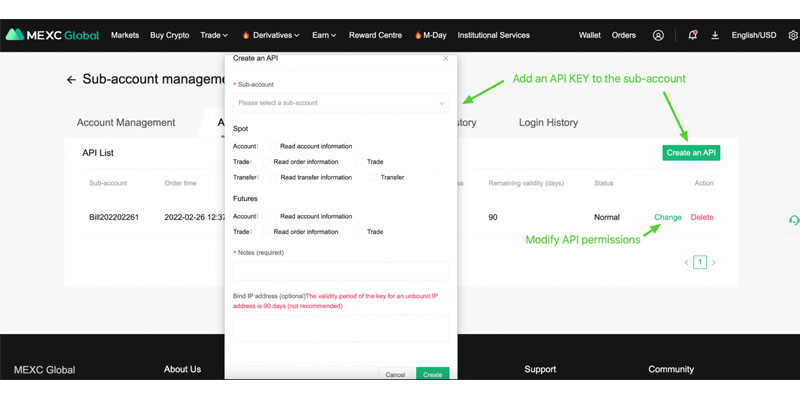Open the Markets page
The height and width of the screenshot is (400, 800).
(125, 35)
